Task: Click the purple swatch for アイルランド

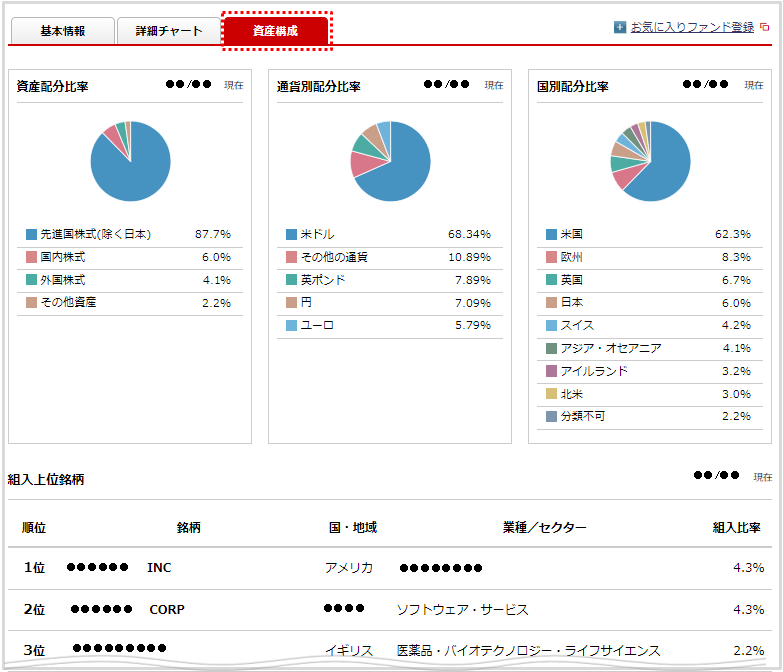Action: coord(551,371)
